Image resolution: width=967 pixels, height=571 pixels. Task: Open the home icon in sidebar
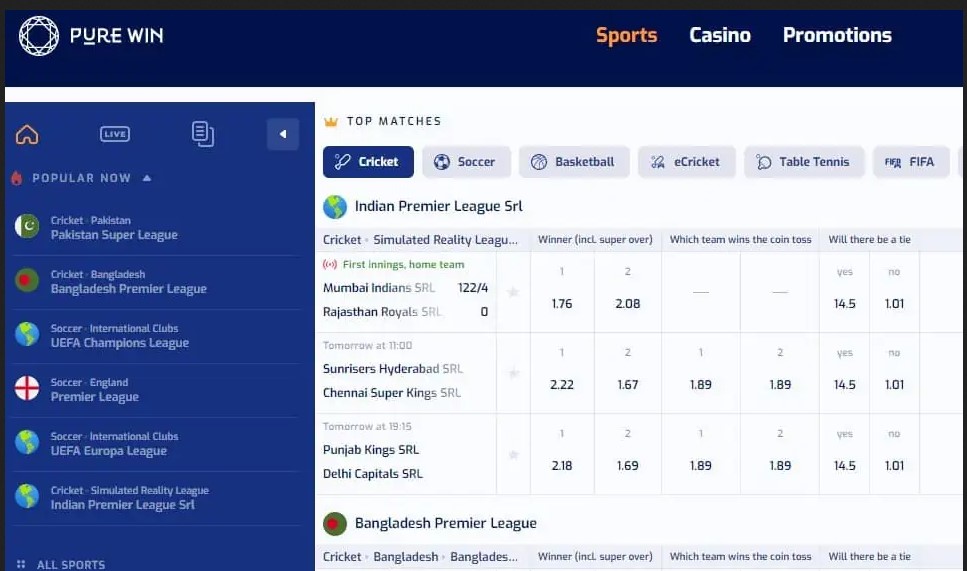coord(27,134)
